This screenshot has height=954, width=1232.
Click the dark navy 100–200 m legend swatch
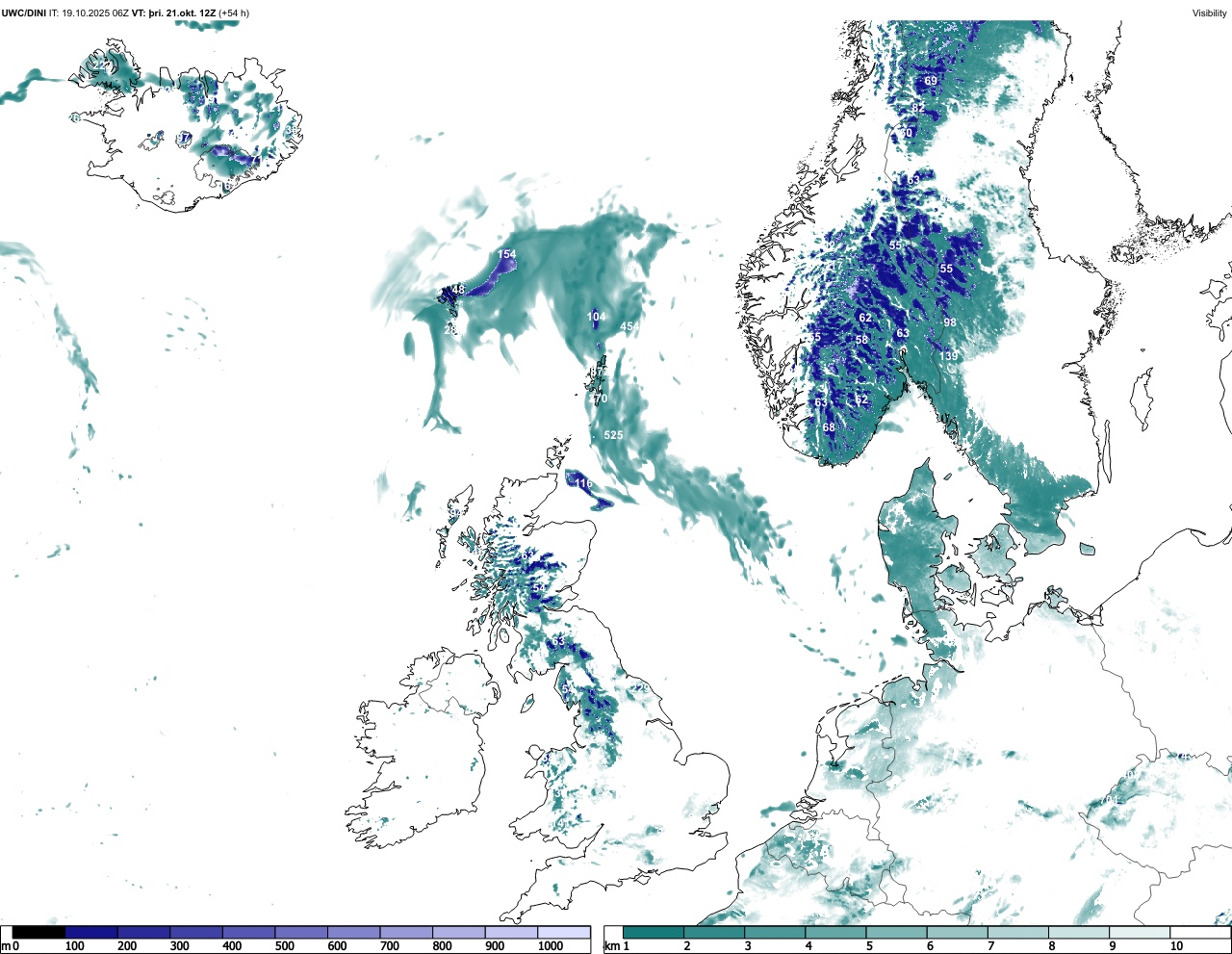[x=91, y=933]
